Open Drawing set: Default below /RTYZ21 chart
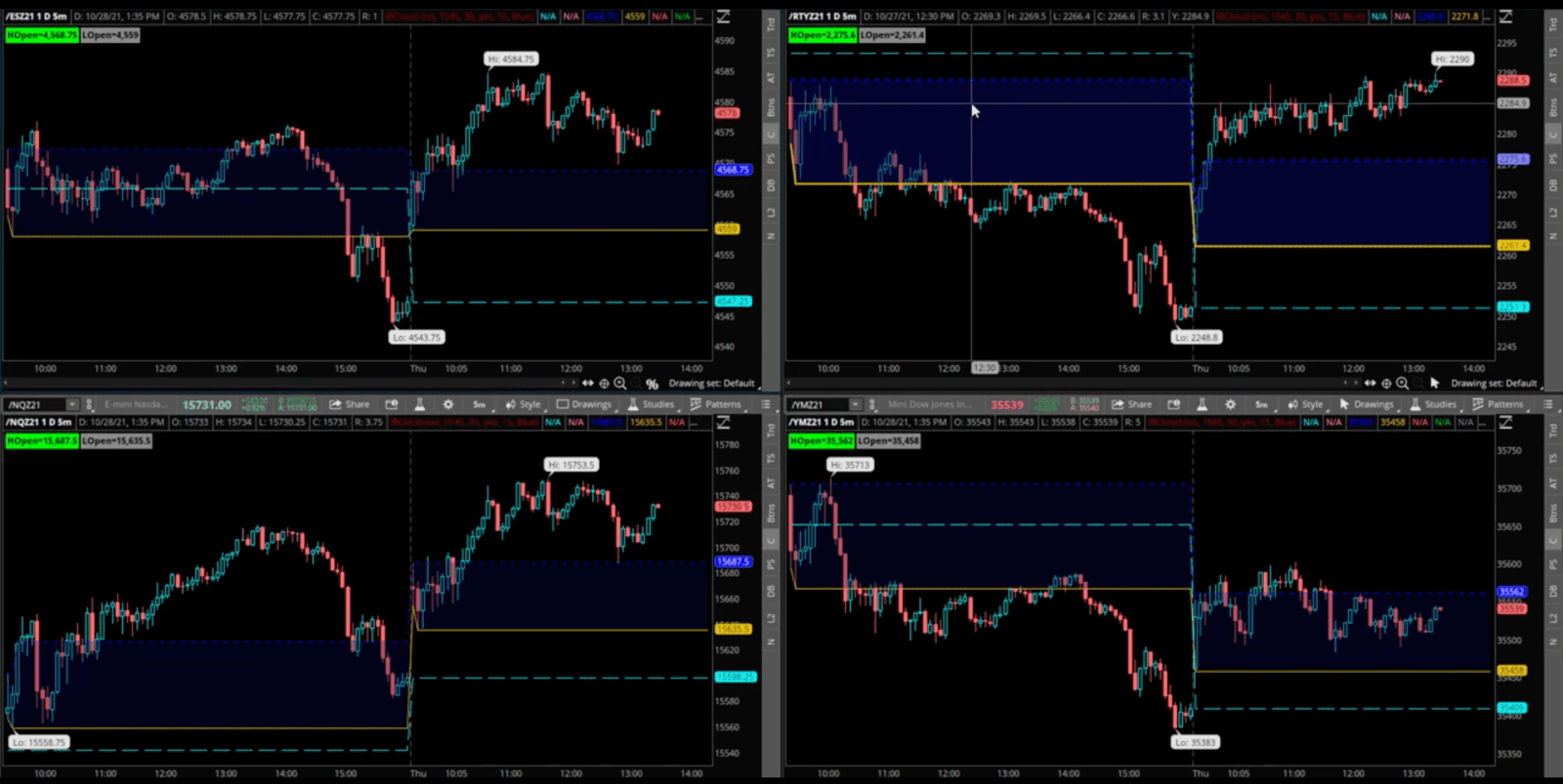The image size is (1563, 784). pyautogui.click(x=1494, y=384)
